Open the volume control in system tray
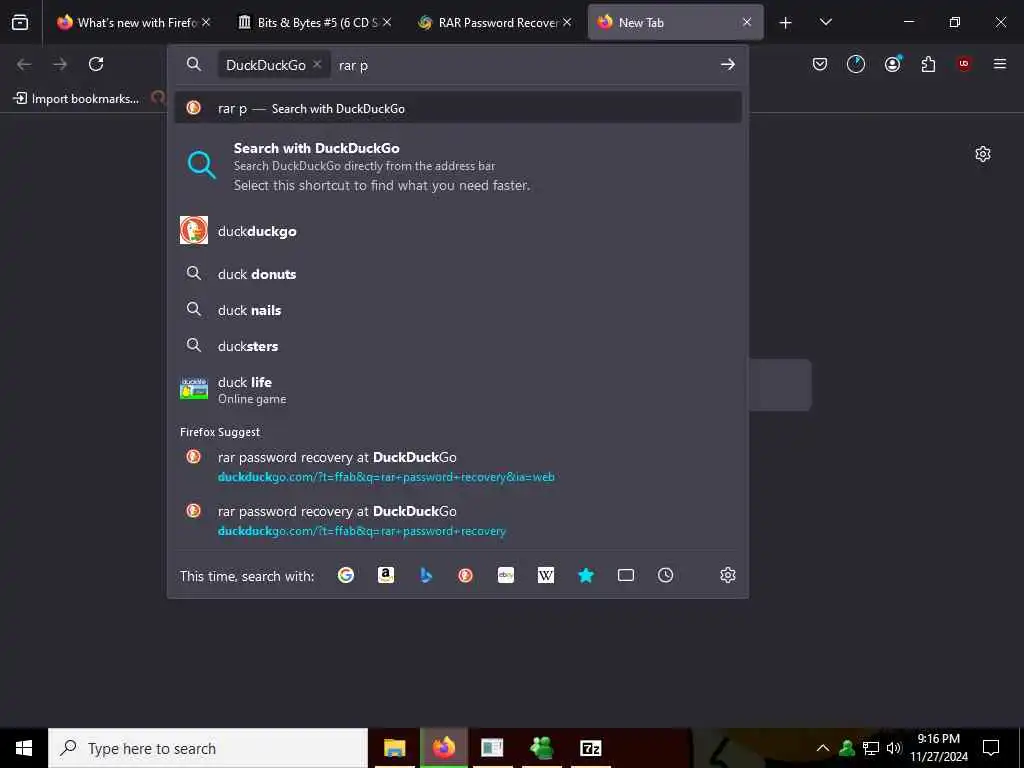This screenshot has width=1024, height=768. pyautogui.click(x=894, y=748)
